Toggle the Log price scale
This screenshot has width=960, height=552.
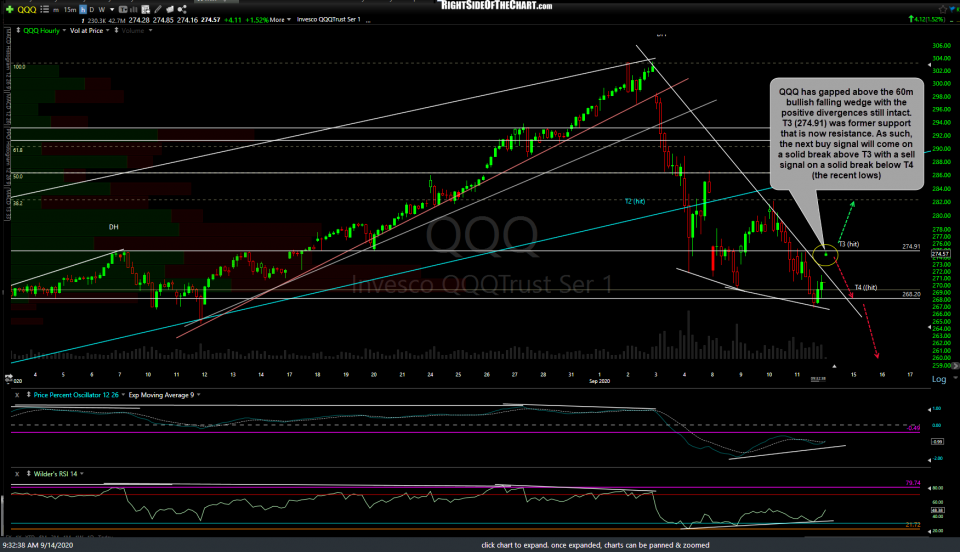[939, 379]
